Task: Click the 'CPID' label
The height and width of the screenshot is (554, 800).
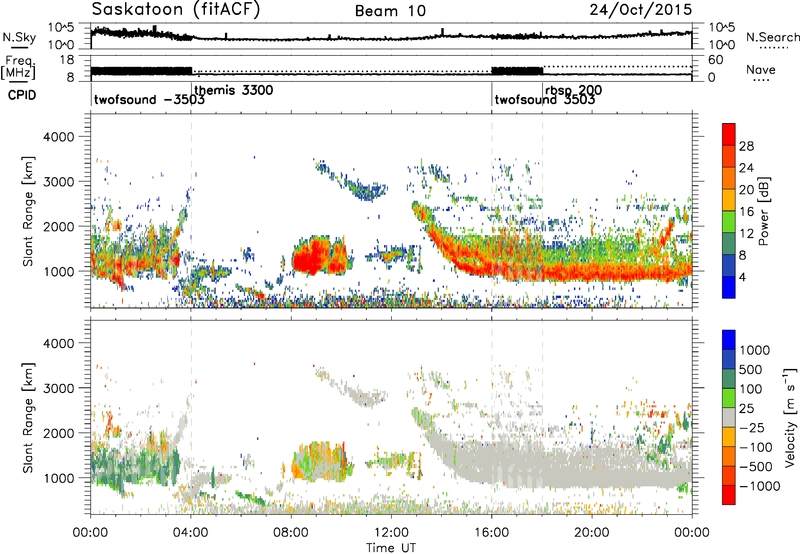Action: (x=22, y=95)
